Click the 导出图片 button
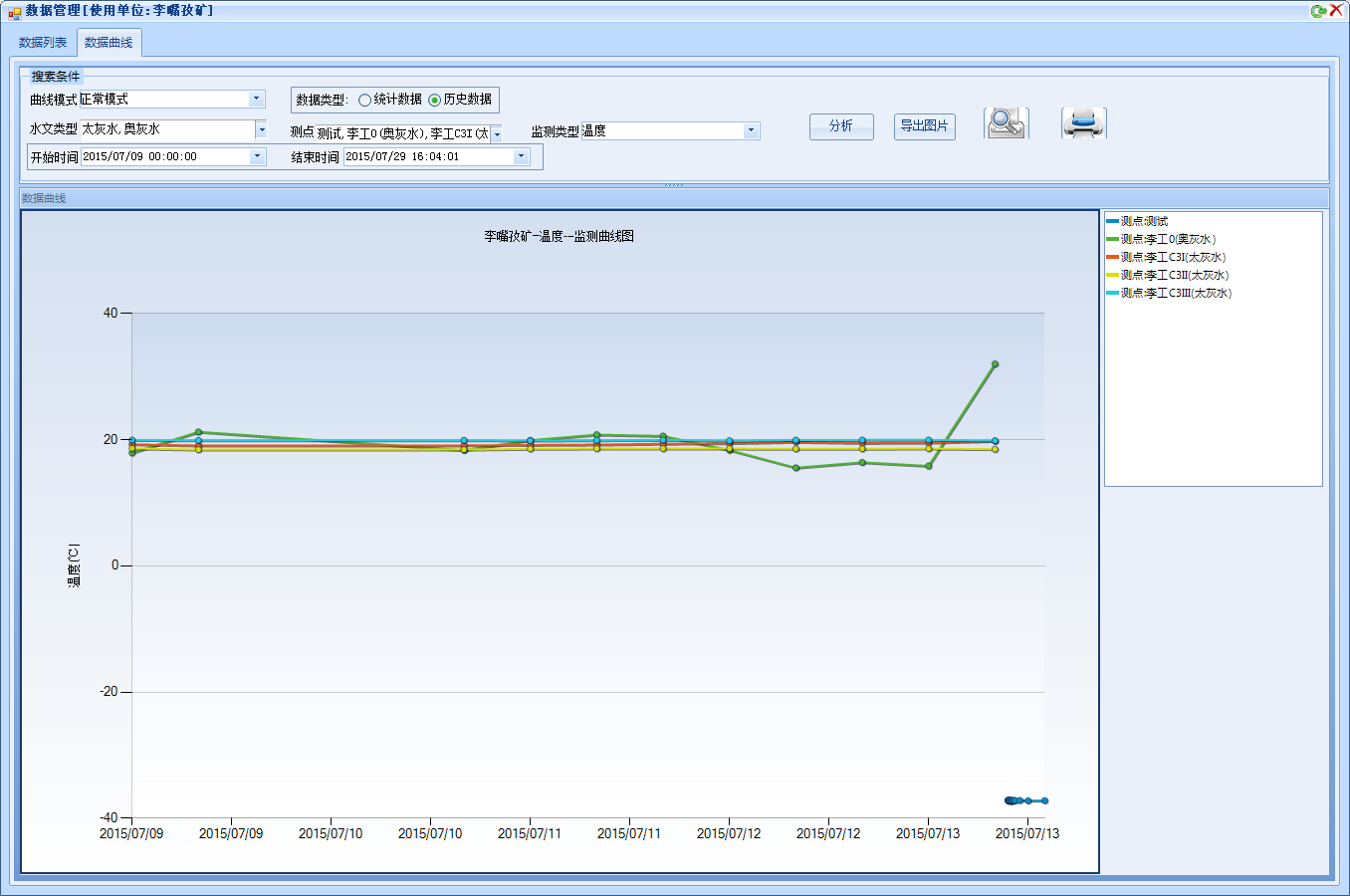This screenshot has height=896, width=1350. click(924, 126)
